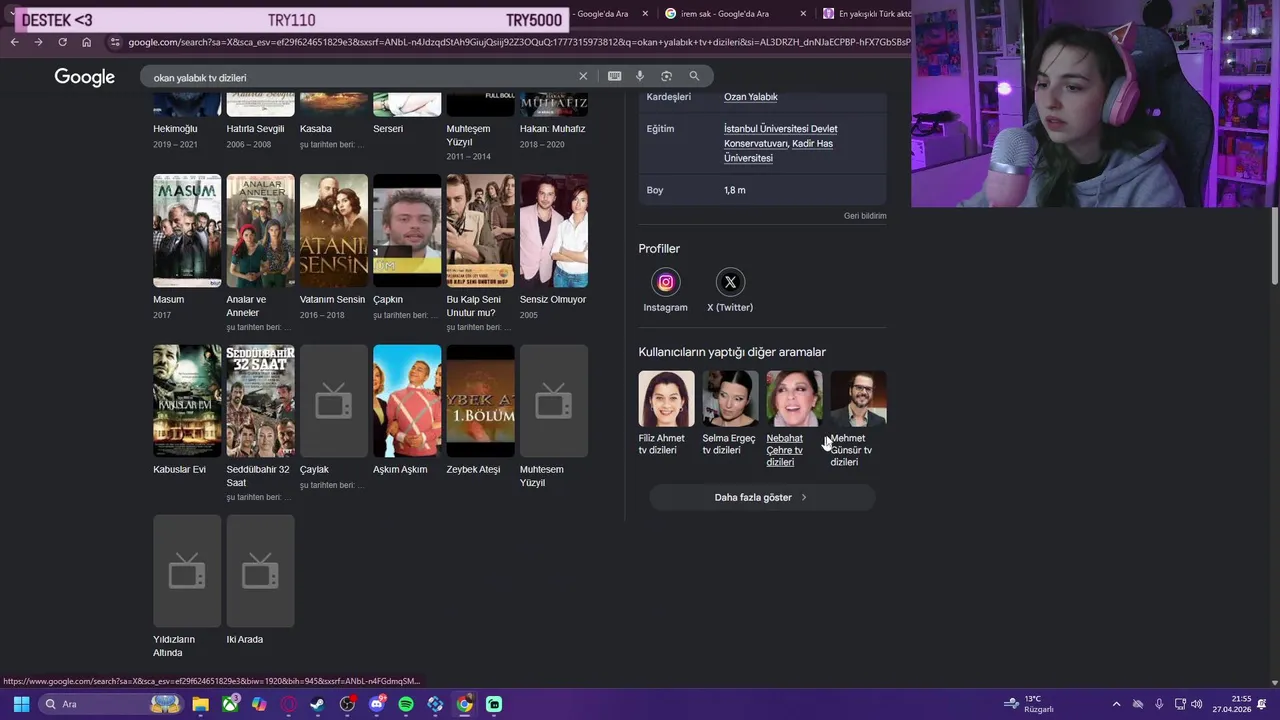Open the green app icon after Chrome

[x=494, y=704]
